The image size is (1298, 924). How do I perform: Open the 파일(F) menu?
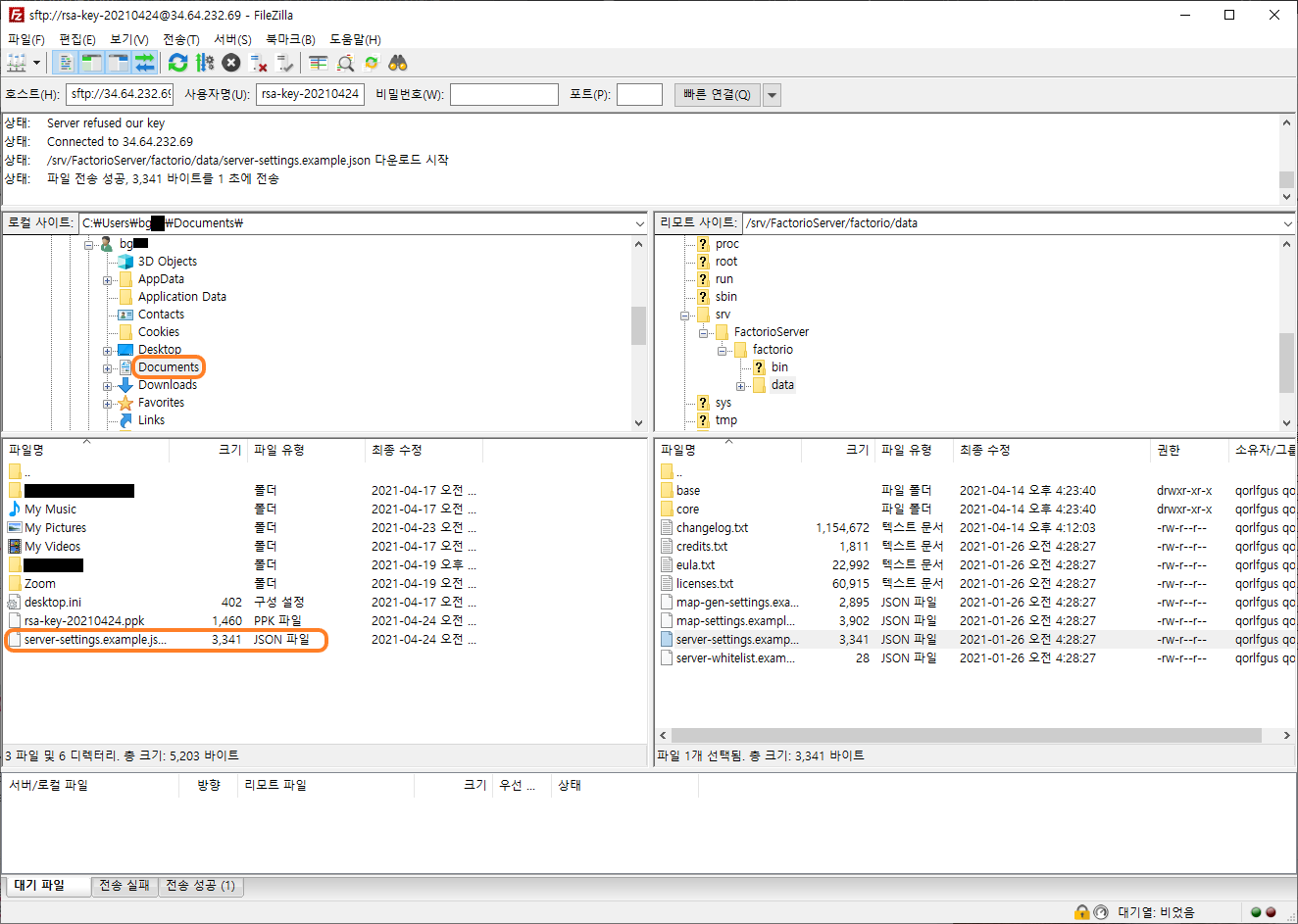[x=26, y=39]
